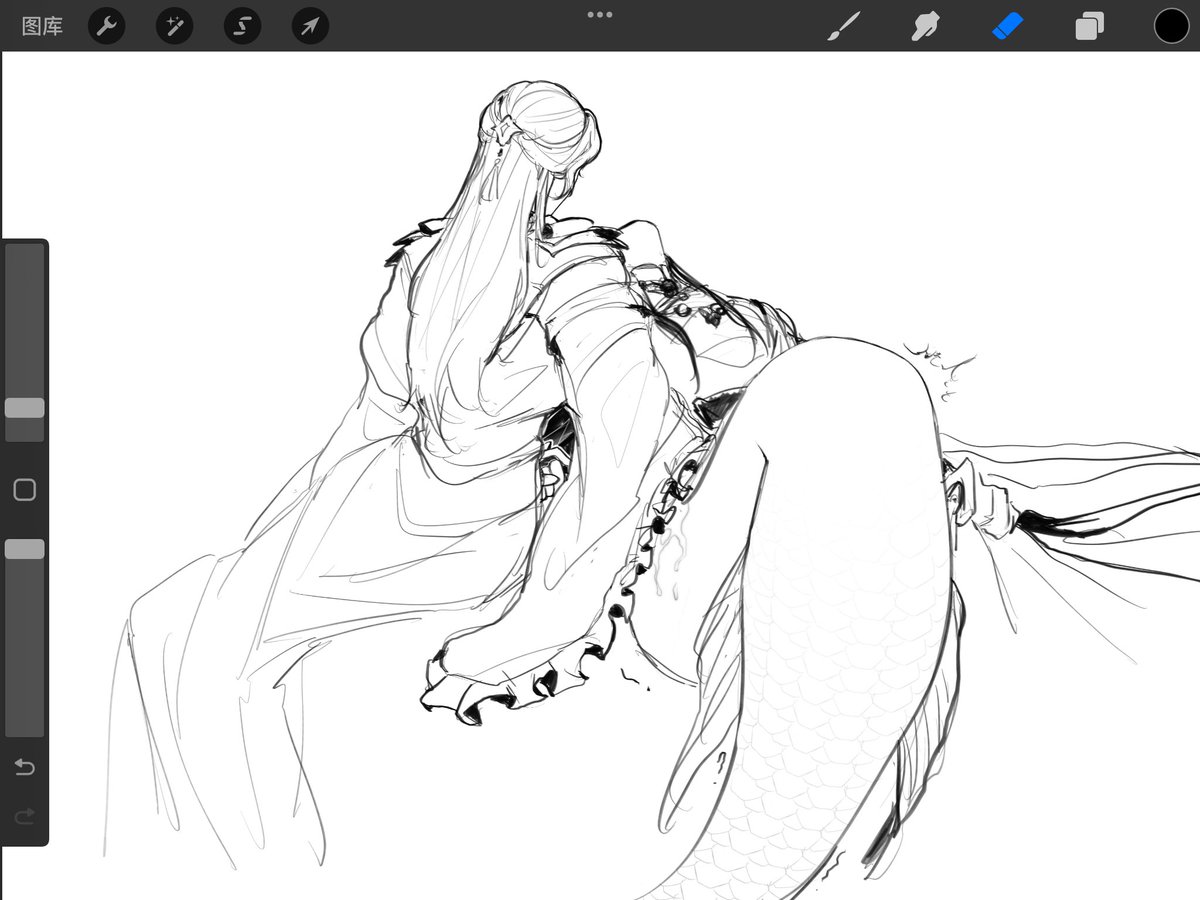Image resolution: width=1200 pixels, height=900 pixels.
Task: Tap the three-dot menu at top center
Action: [600, 15]
